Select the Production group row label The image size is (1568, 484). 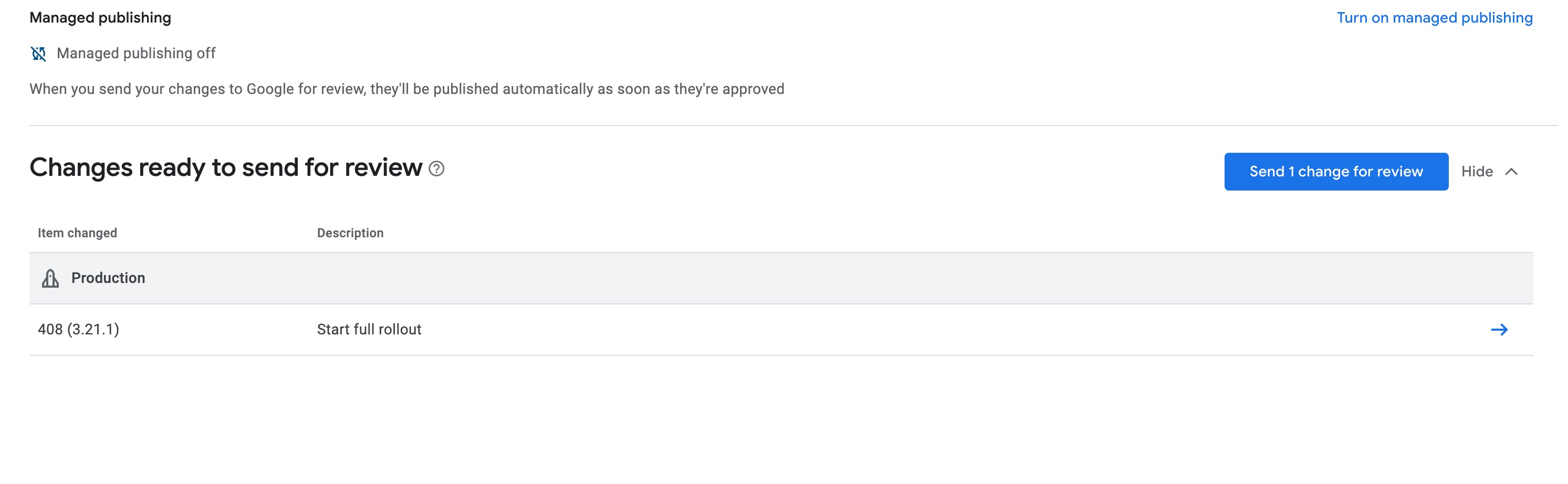[x=108, y=278]
